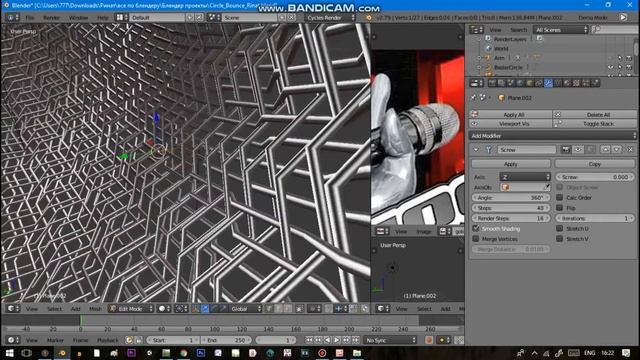Click the Viewport Vis button

511,124
